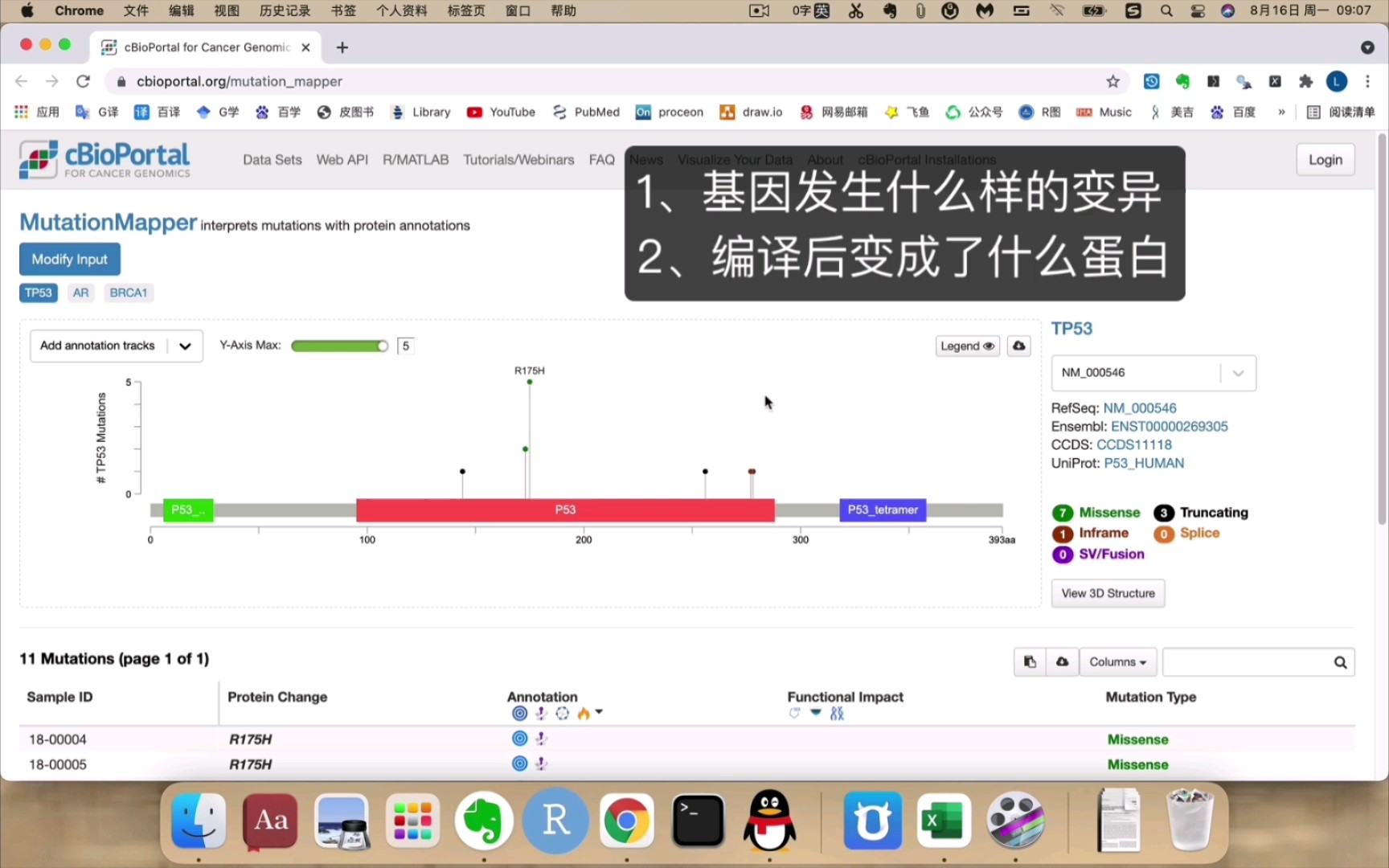The image size is (1389, 868).
Task: Open PubMed bookmark
Action: click(x=587, y=112)
